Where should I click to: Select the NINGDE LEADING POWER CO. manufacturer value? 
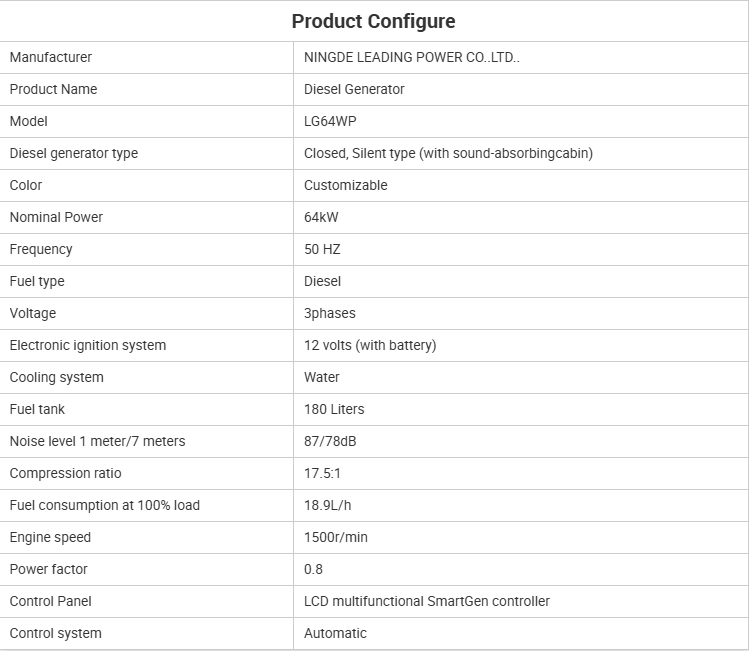[411, 57]
